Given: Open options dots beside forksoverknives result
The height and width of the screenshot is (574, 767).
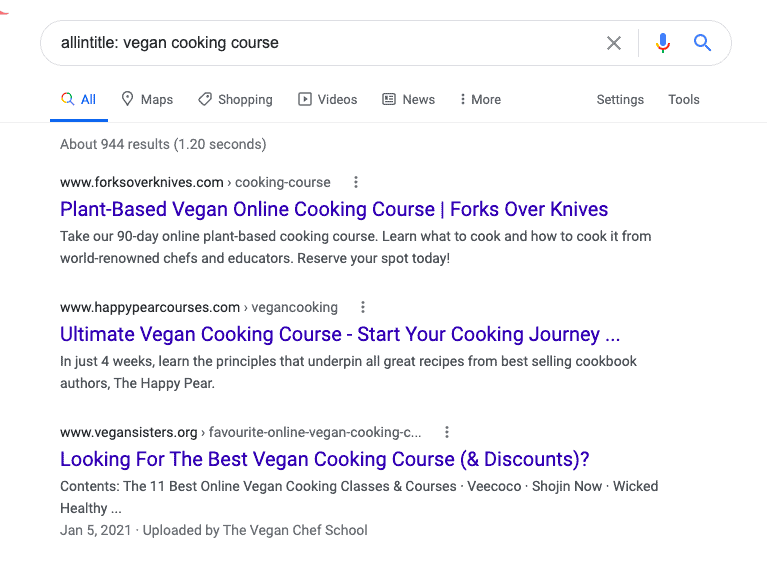Looking at the screenshot, I should click(356, 182).
